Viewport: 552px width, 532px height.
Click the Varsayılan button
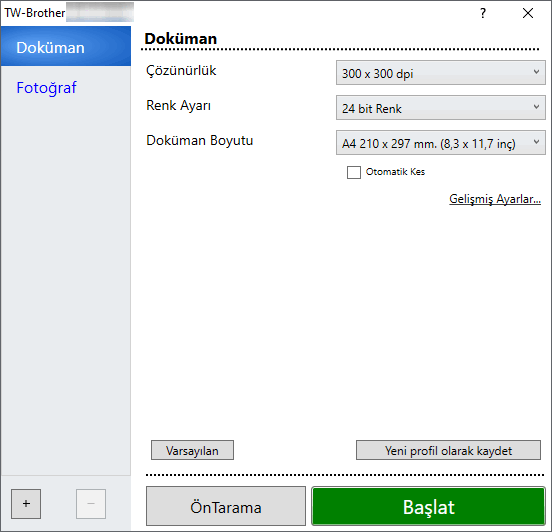click(x=192, y=450)
